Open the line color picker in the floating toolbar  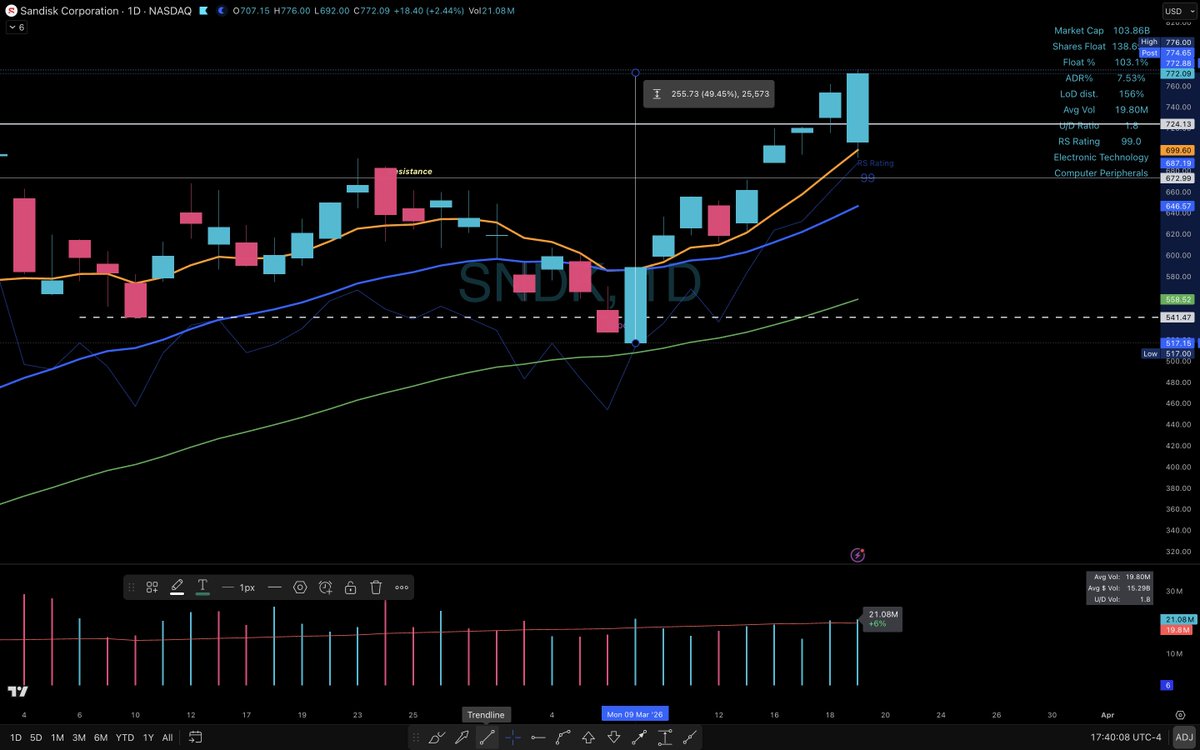177,587
